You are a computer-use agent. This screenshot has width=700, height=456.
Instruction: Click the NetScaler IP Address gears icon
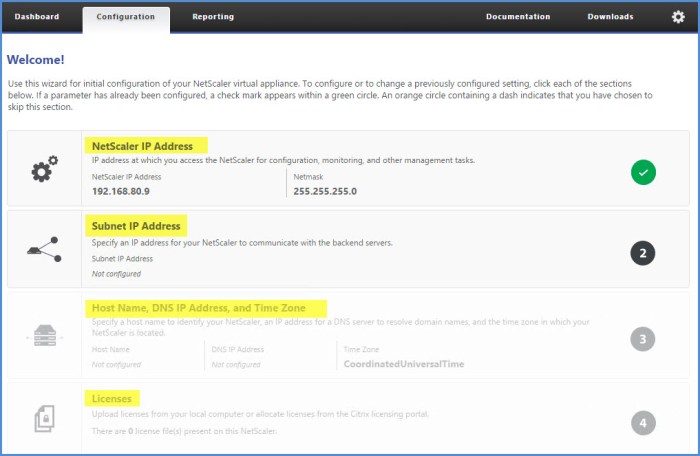(44, 170)
